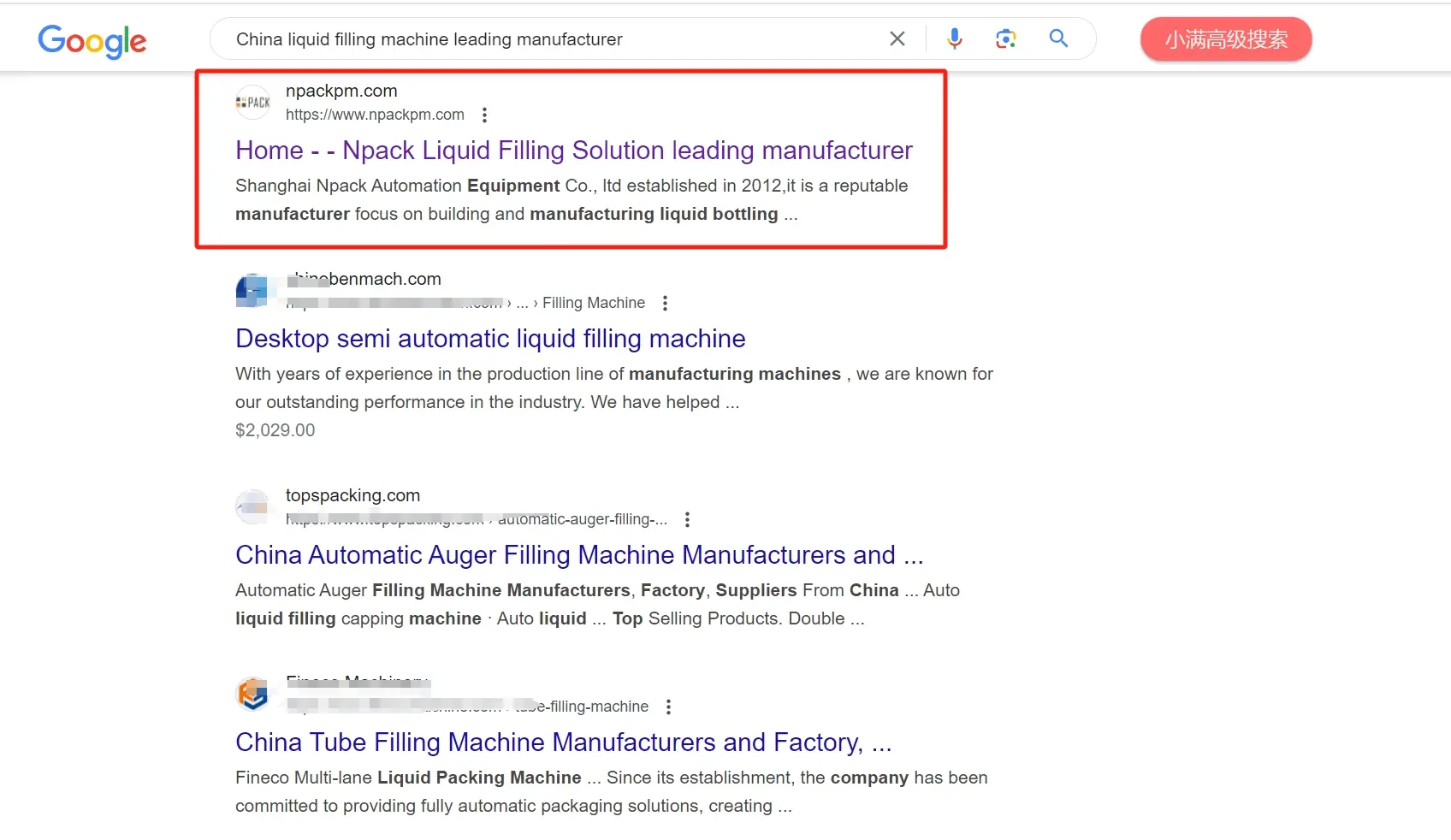Open China Tube Filling Machine Manufacturers link

click(x=563, y=742)
